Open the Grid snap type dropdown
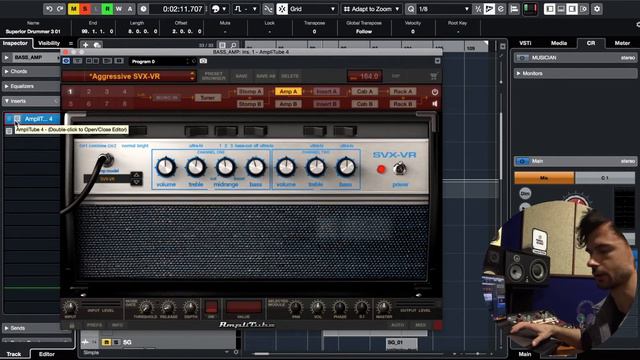The height and width of the screenshot is (360, 640). pos(312,9)
